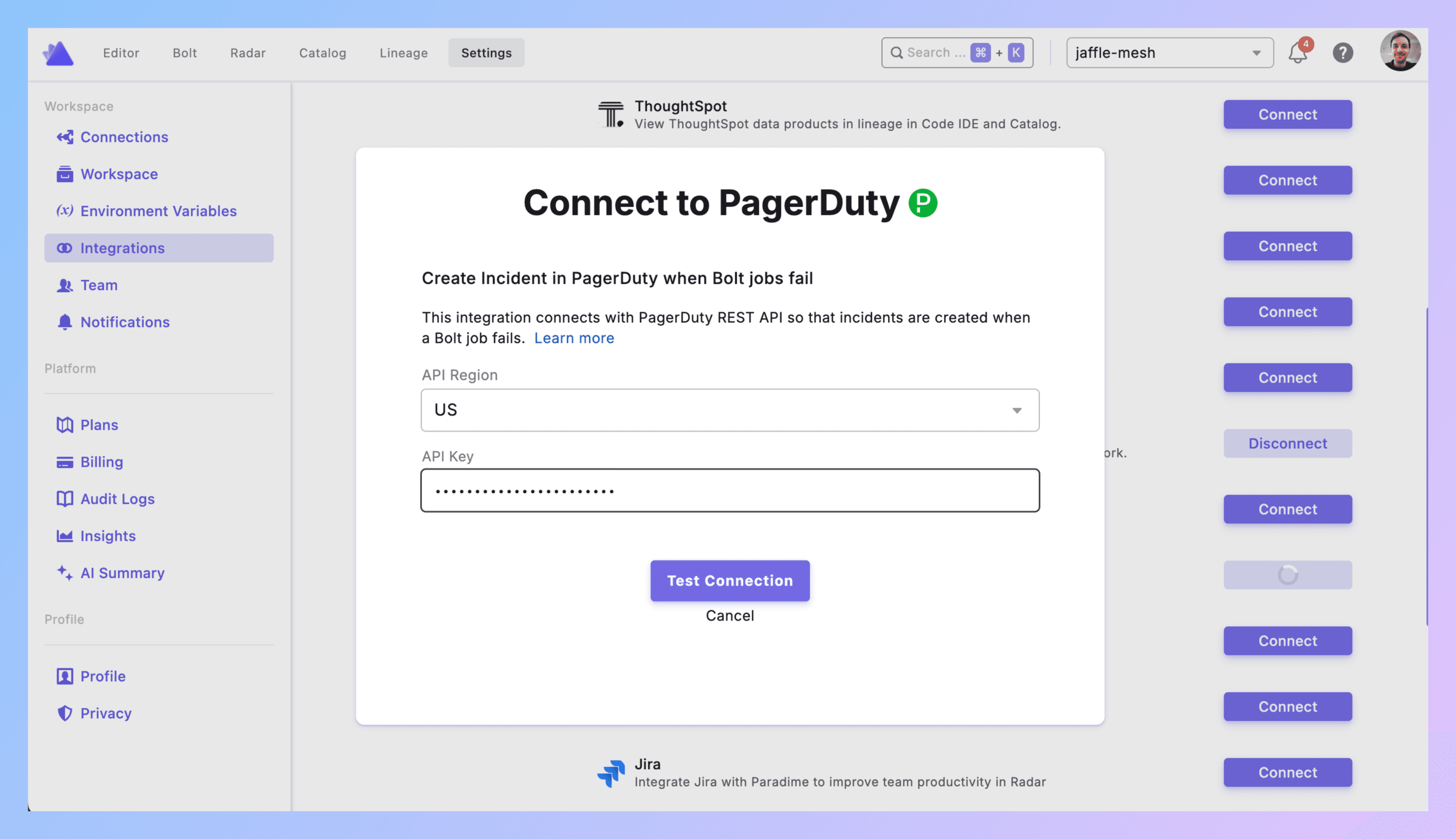Follow the Learn more link
Screen dimensions: 1456x839
click(574, 338)
